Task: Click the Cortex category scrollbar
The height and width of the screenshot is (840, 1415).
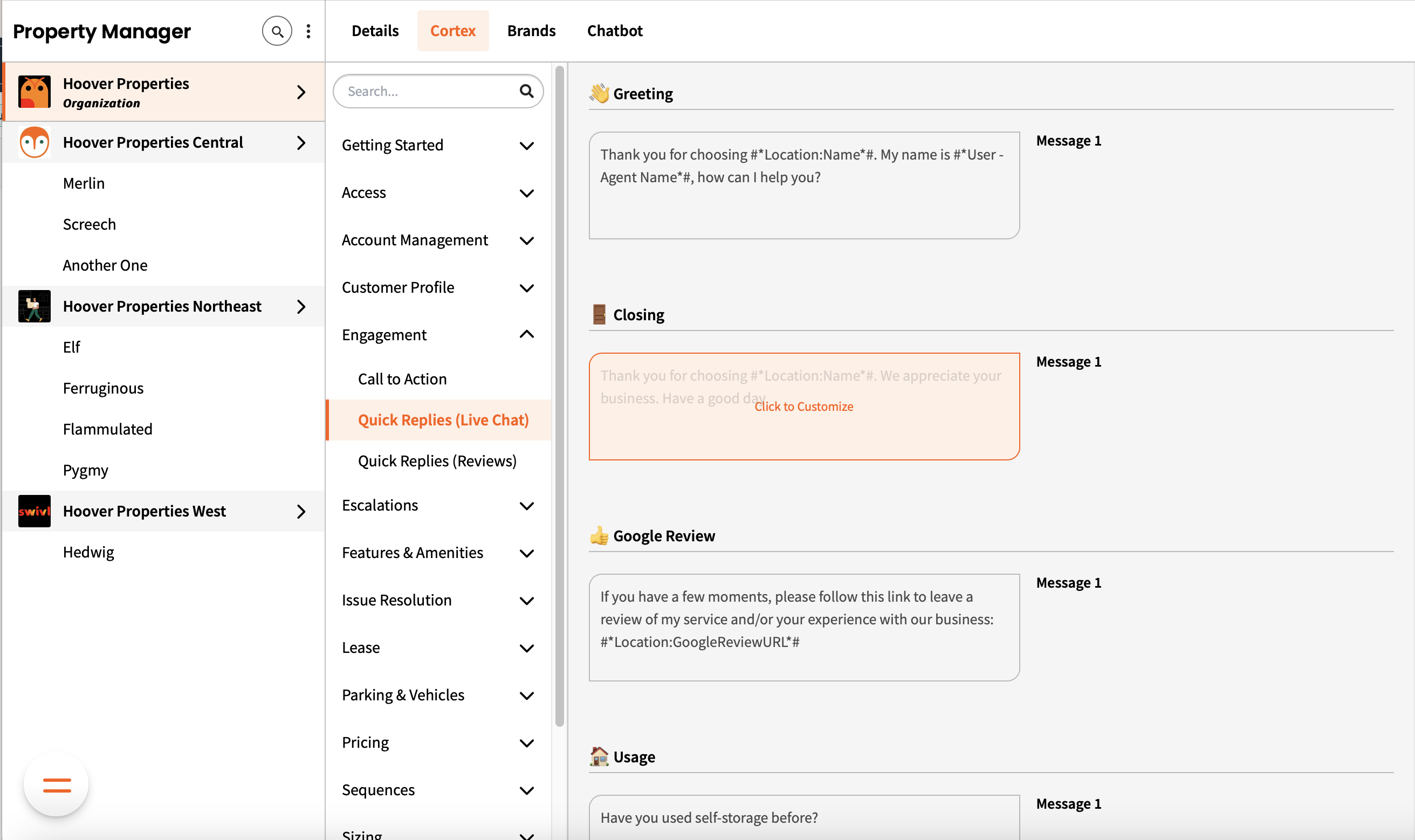Action: (x=559, y=396)
